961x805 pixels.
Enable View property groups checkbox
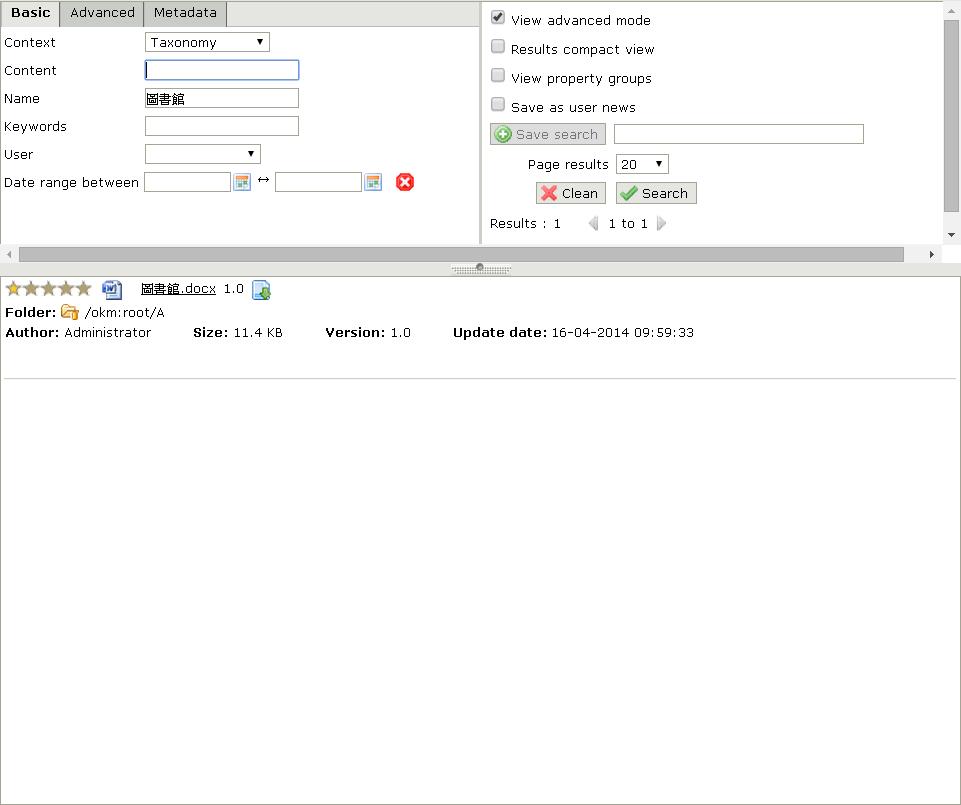click(498, 76)
